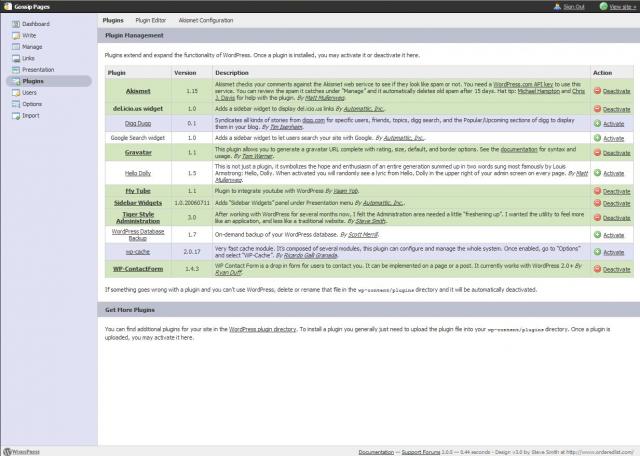Click Deactivate link for Gravatar

(x=616, y=153)
